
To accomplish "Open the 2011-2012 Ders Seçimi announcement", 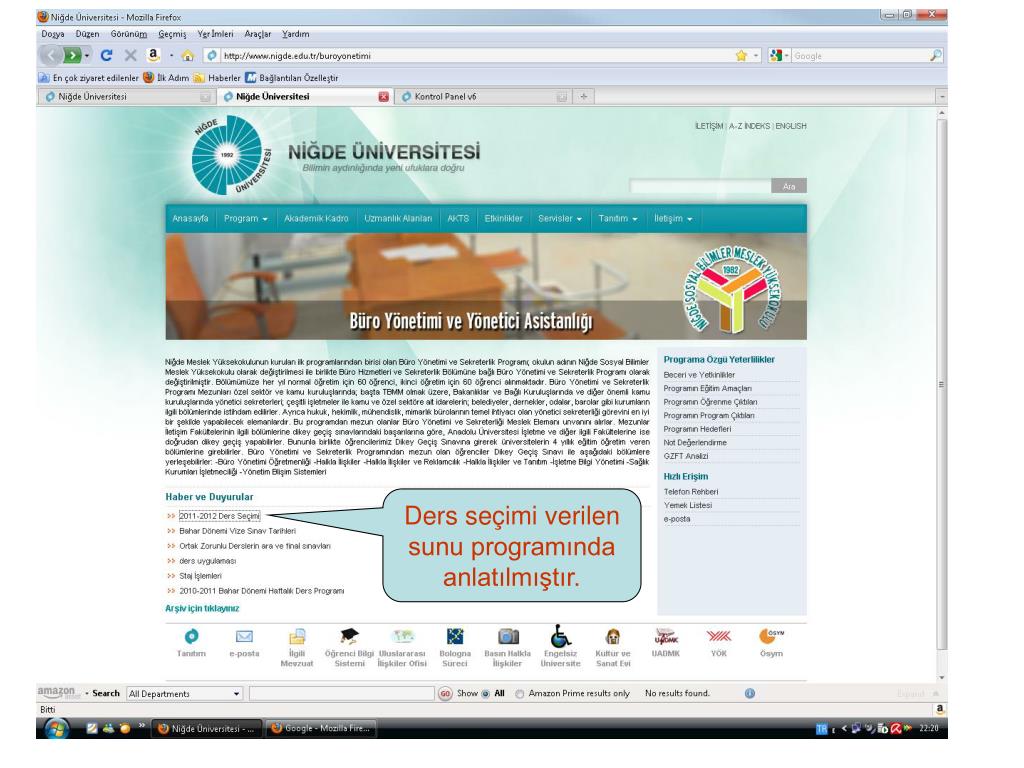I will [x=219, y=516].
